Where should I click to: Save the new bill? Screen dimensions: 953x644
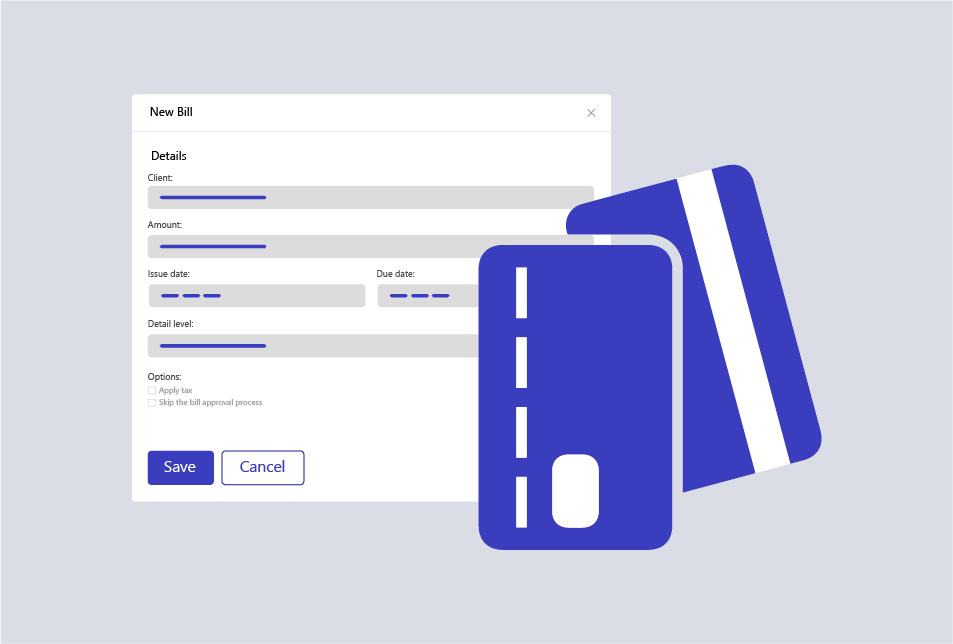[181, 468]
